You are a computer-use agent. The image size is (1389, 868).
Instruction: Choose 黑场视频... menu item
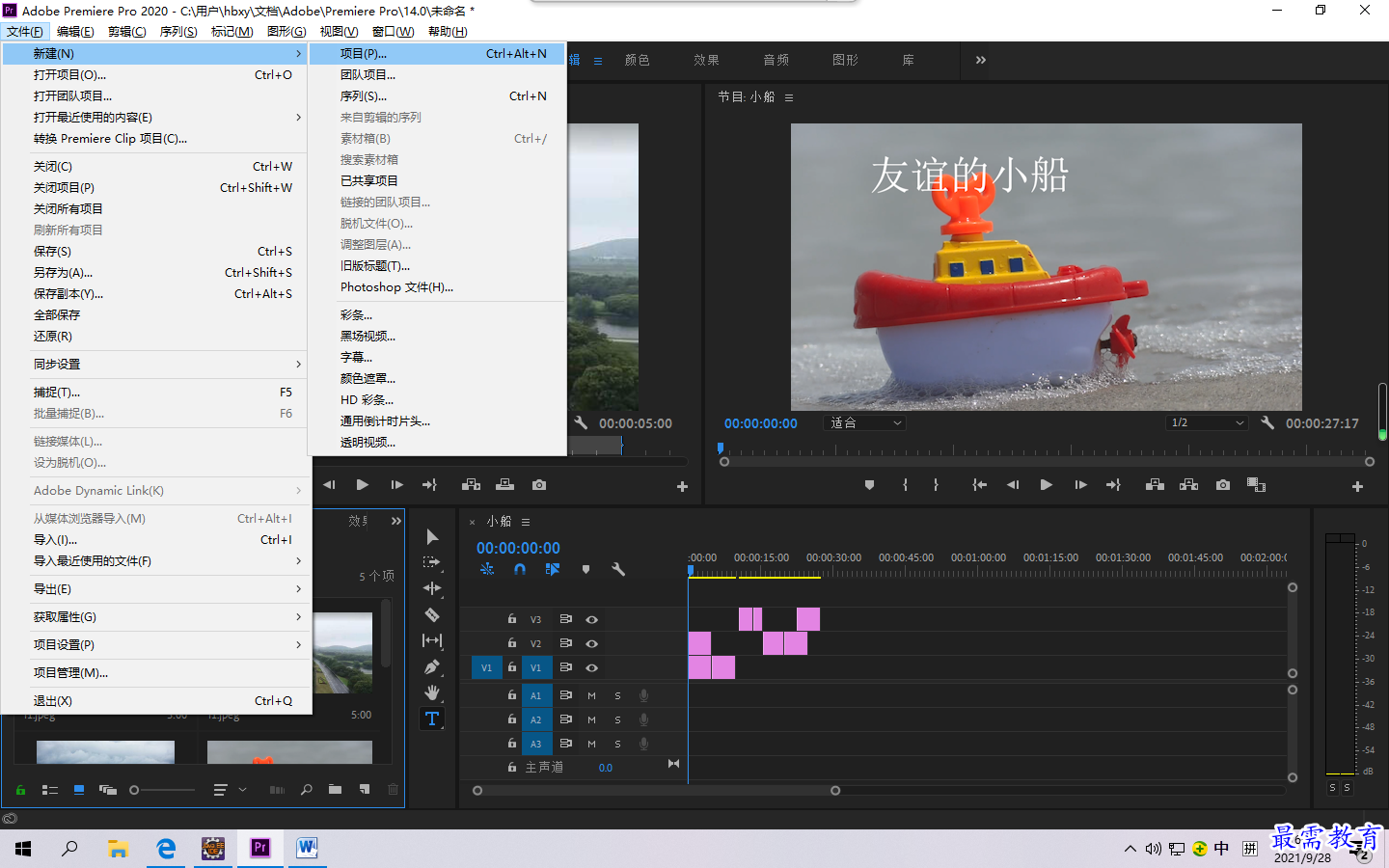click(x=437, y=337)
